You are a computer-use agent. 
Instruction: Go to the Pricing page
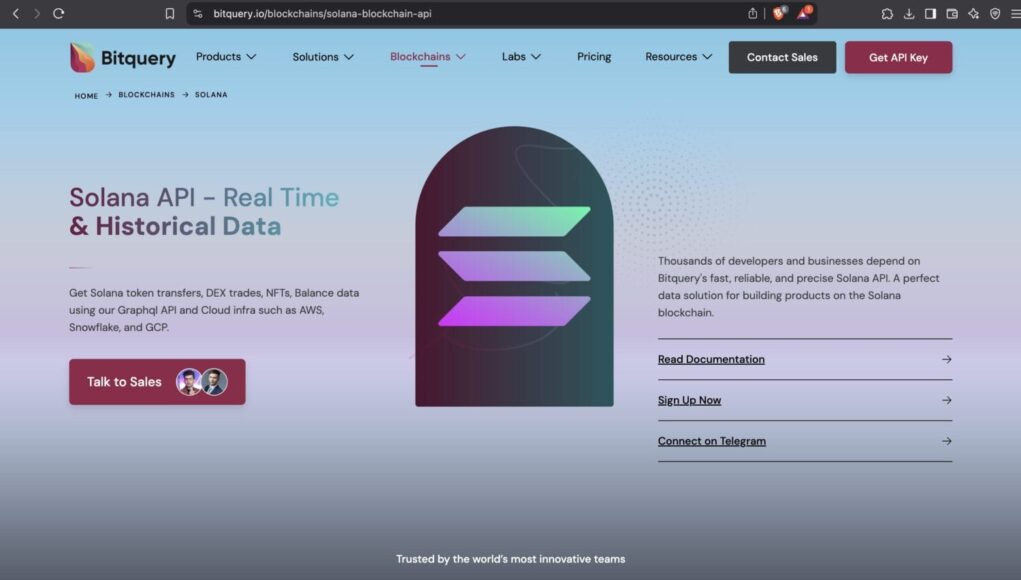594,57
